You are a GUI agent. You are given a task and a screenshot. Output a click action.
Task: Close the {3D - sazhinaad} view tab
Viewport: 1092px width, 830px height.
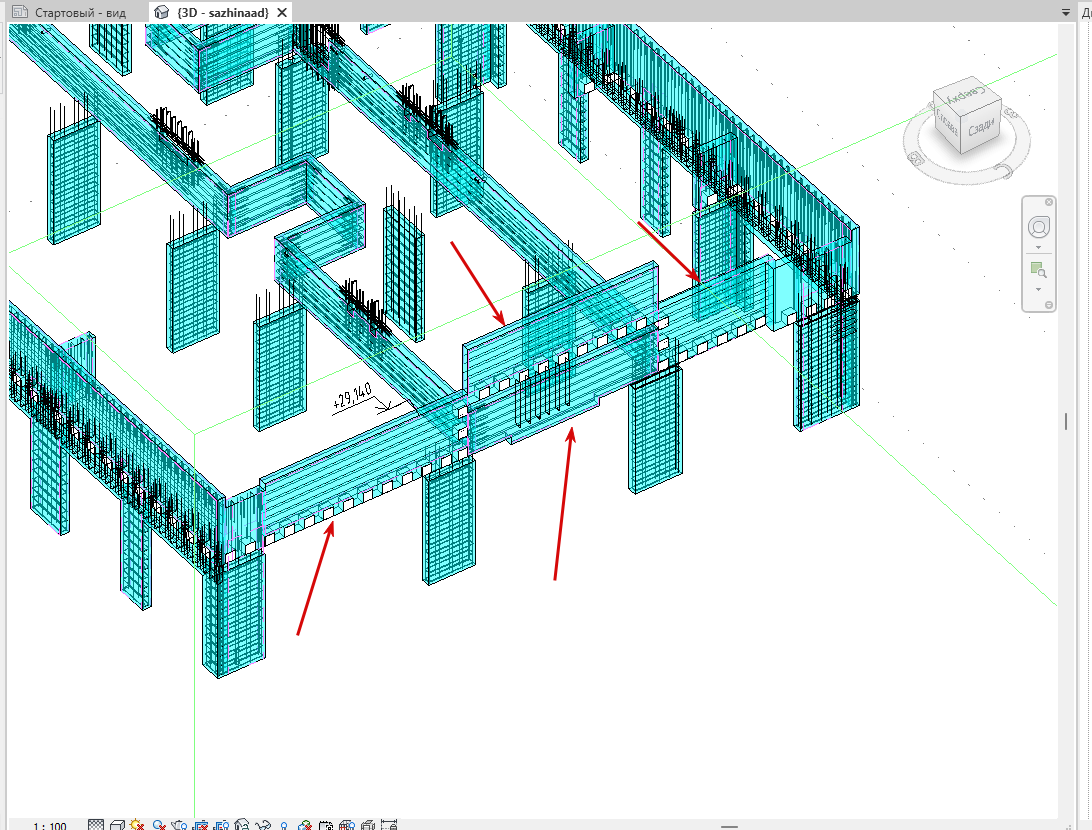281,13
